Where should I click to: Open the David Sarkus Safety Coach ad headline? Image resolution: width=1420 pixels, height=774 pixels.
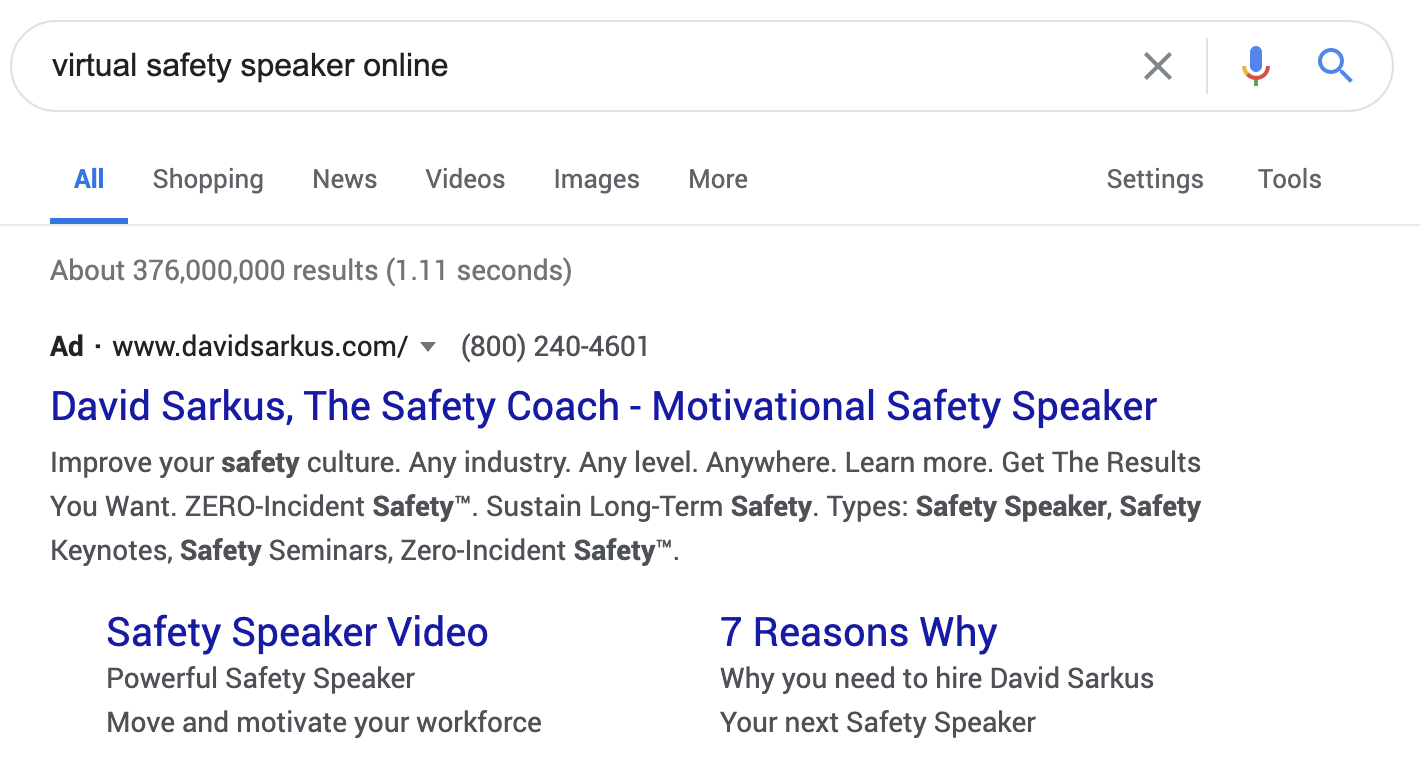tap(603, 407)
